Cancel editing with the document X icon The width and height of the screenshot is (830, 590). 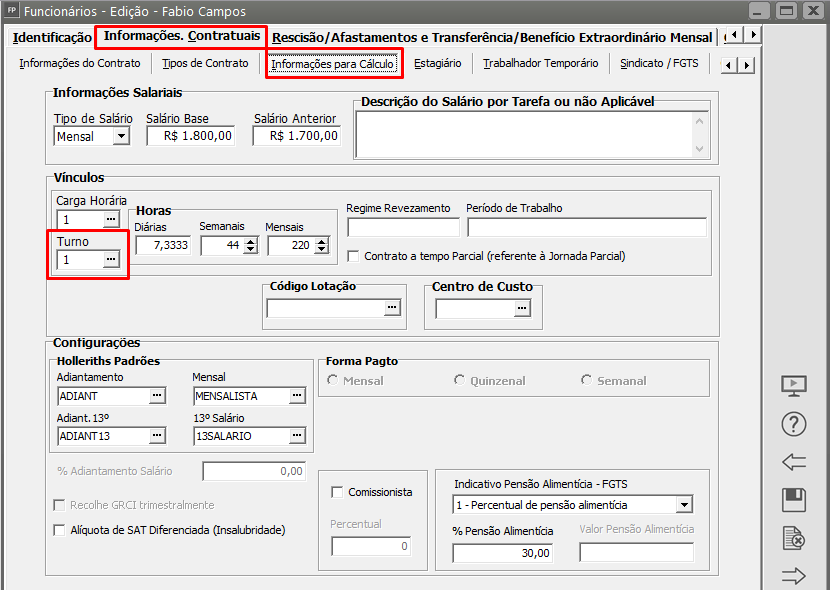click(793, 539)
